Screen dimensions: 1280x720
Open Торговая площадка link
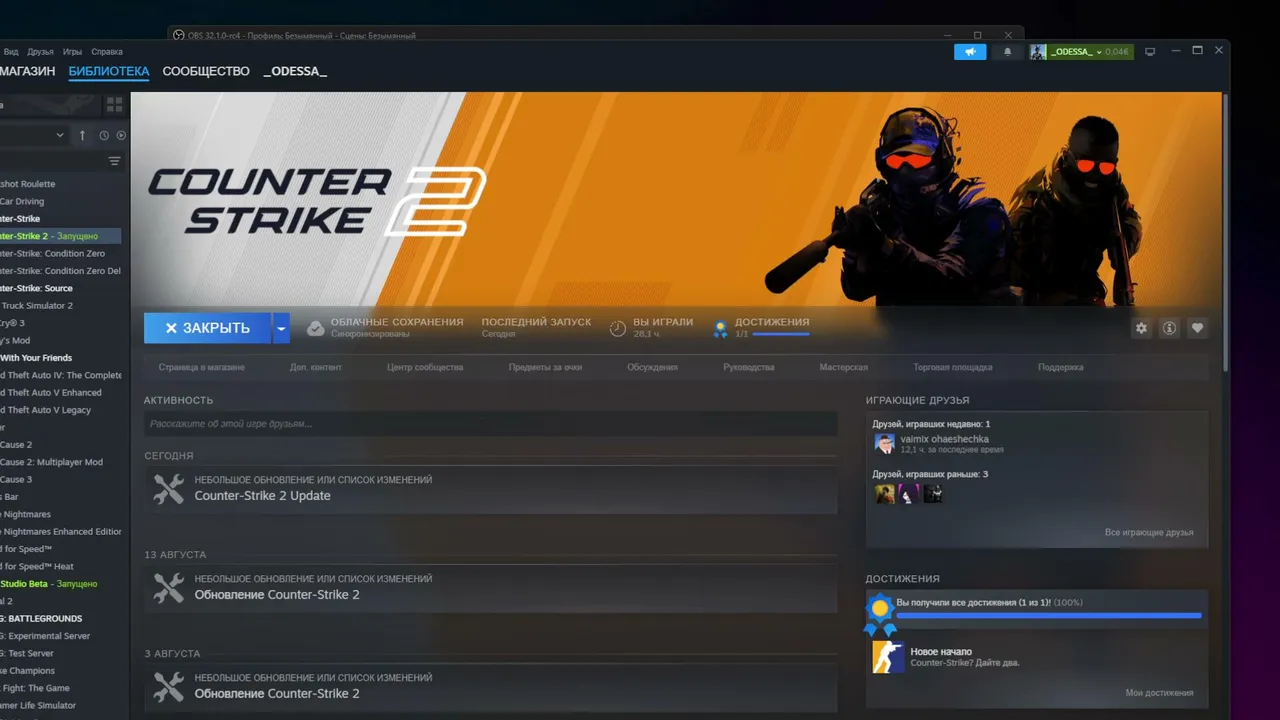tap(953, 368)
